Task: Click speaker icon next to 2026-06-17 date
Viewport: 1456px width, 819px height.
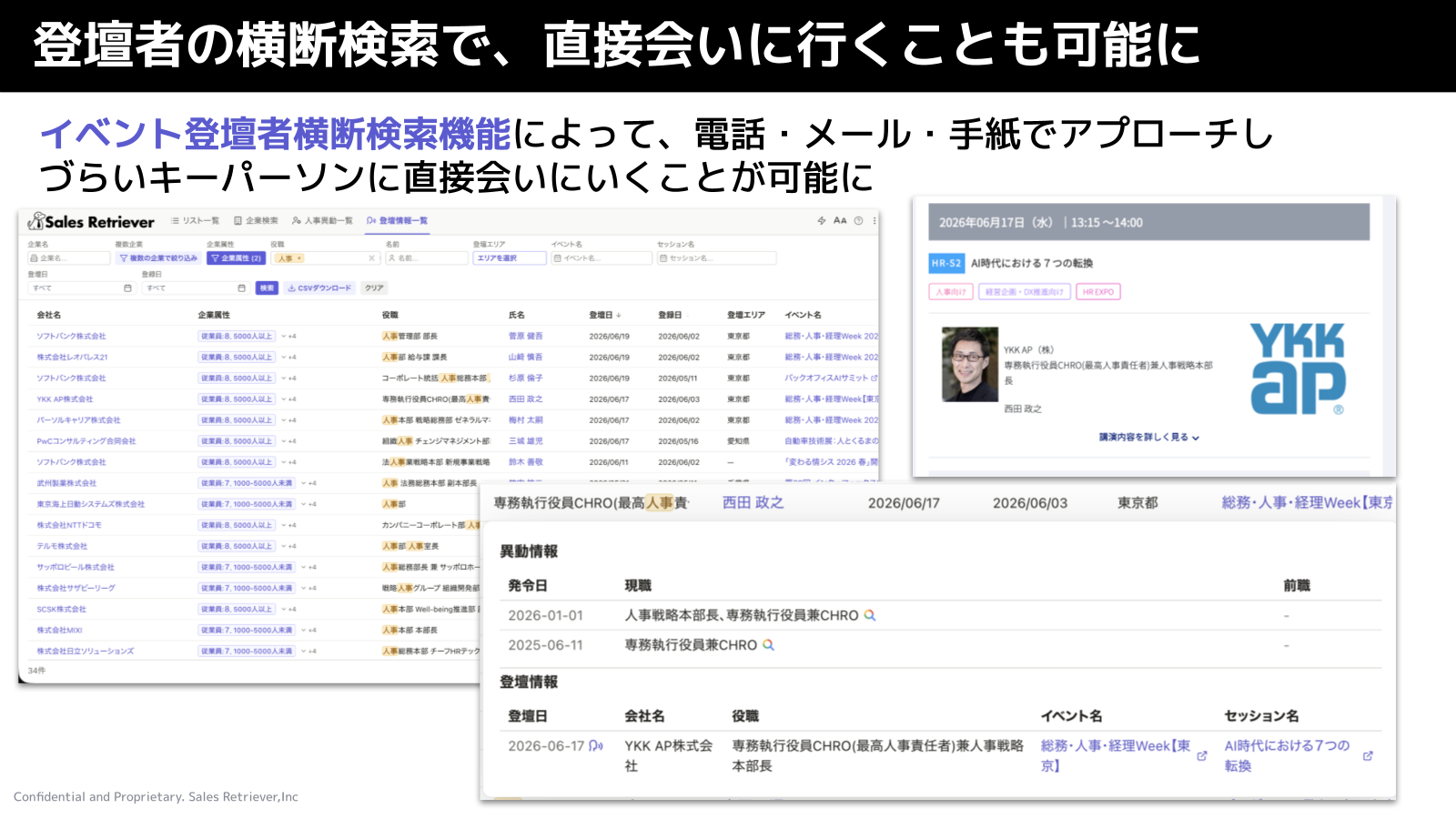Action: pyautogui.click(x=596, y=745)
